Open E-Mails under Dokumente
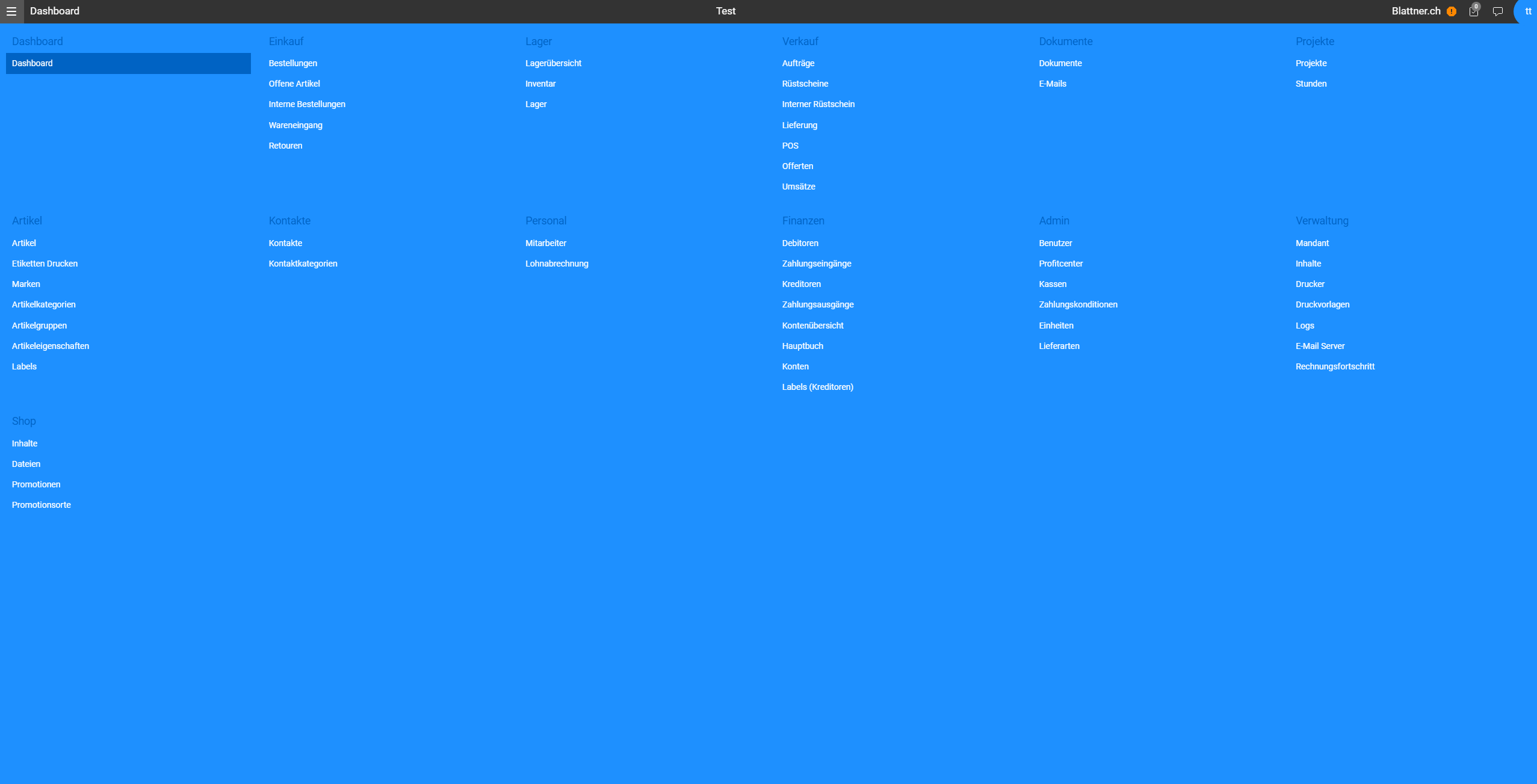Screen dimensions: 1537x784 pos(1052,84)
